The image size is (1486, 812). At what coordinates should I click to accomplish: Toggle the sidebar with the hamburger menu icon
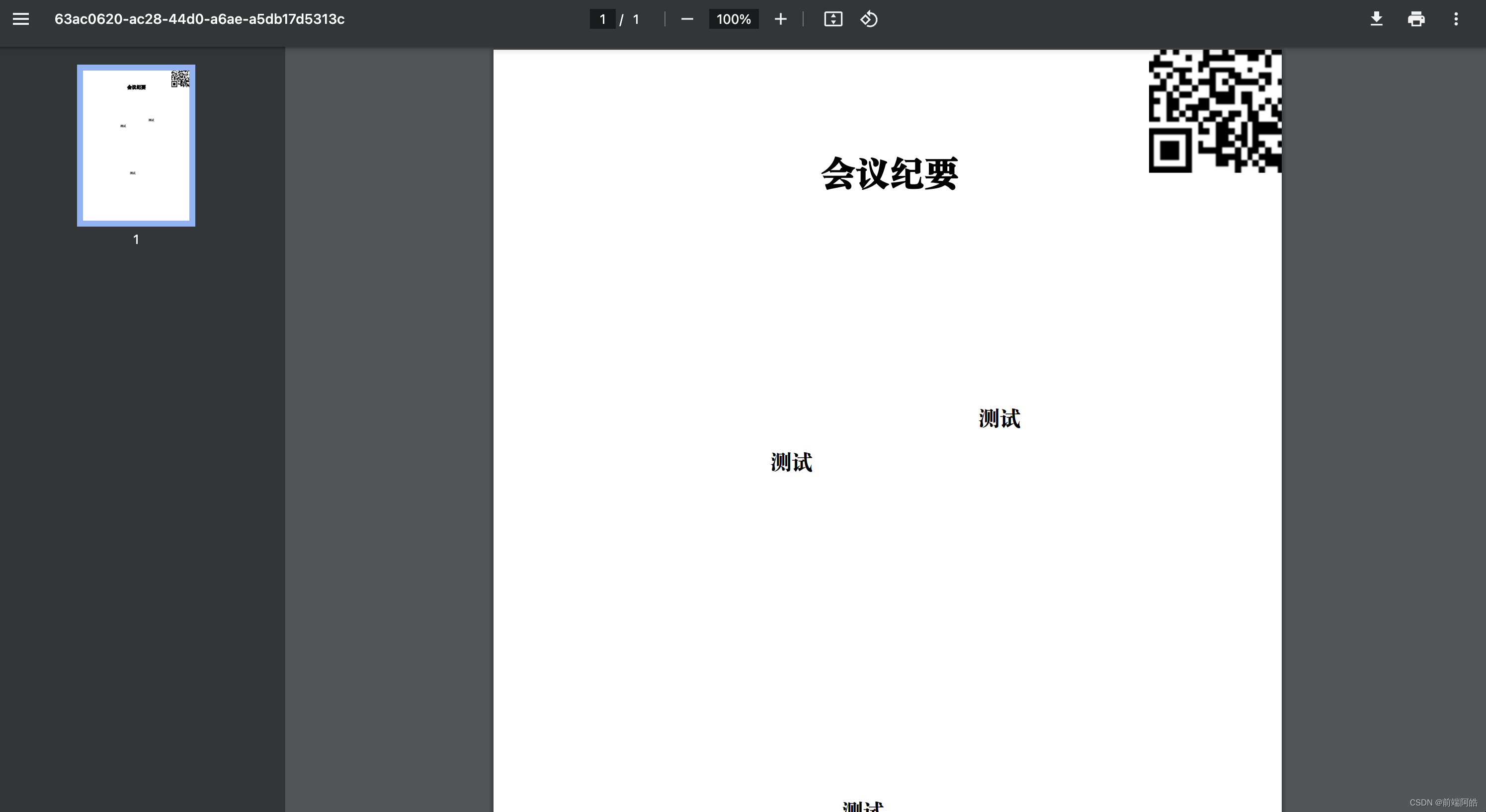point(21,19)
